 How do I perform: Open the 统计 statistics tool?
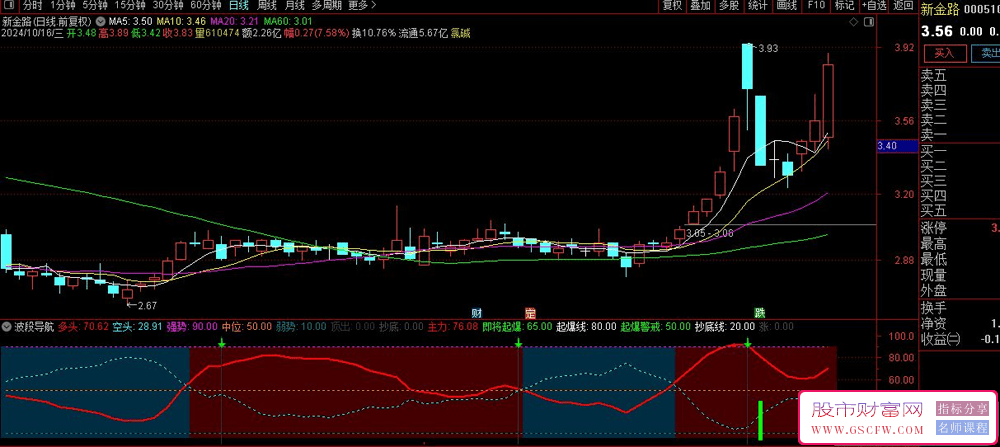pos(758,6)
